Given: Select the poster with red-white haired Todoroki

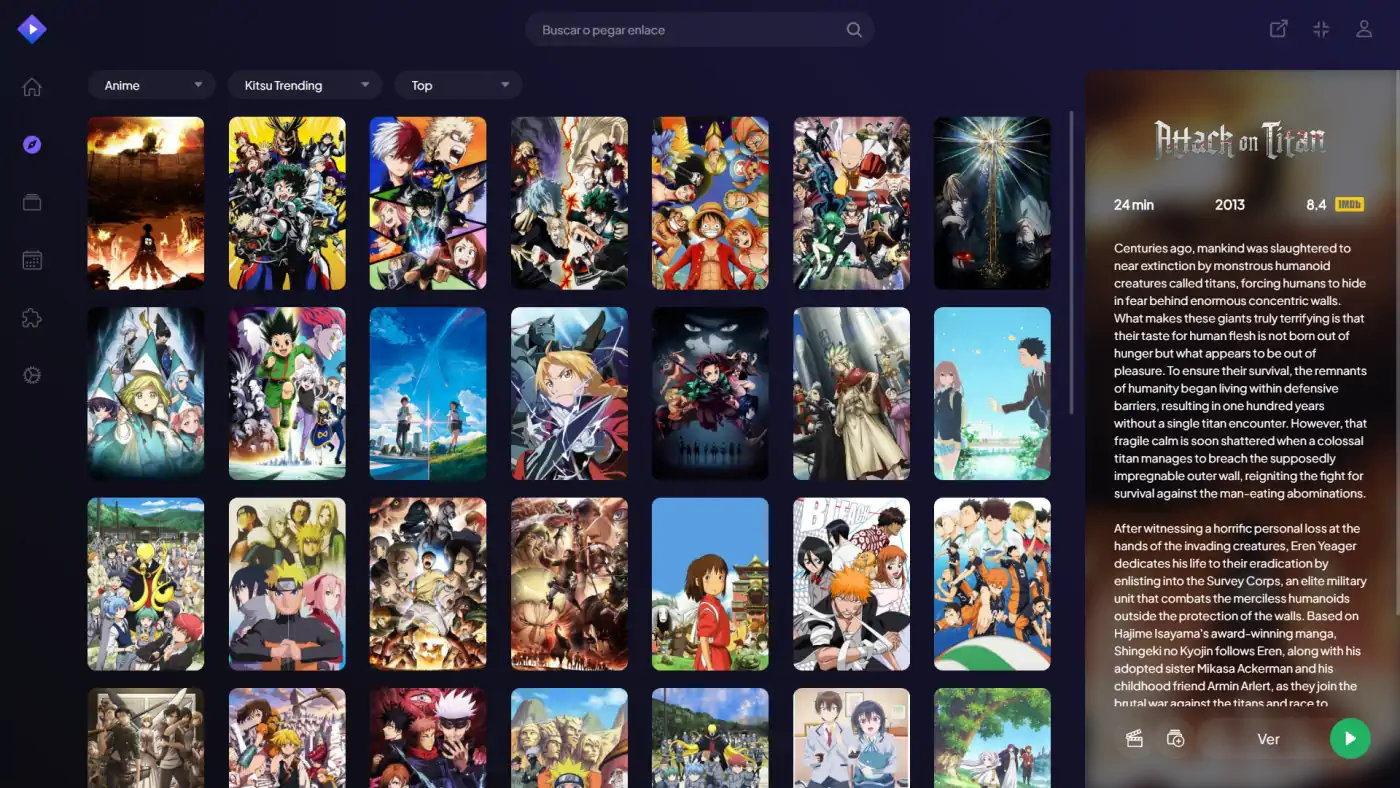Looking at the screenshot, I should point(428,203).
